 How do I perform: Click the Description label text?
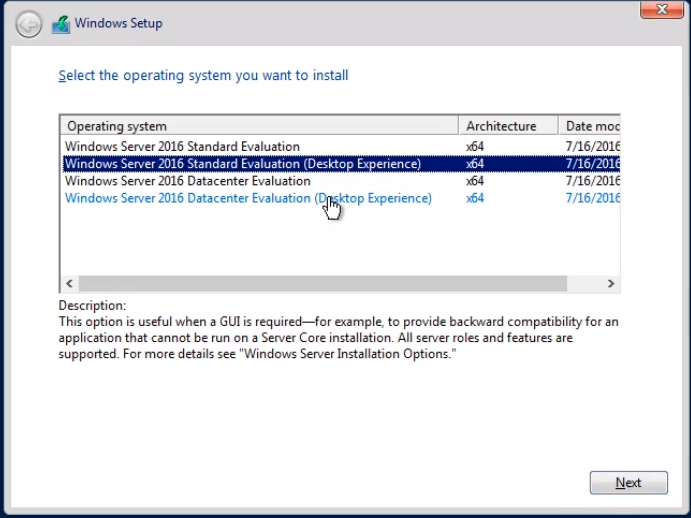(92, 305)
